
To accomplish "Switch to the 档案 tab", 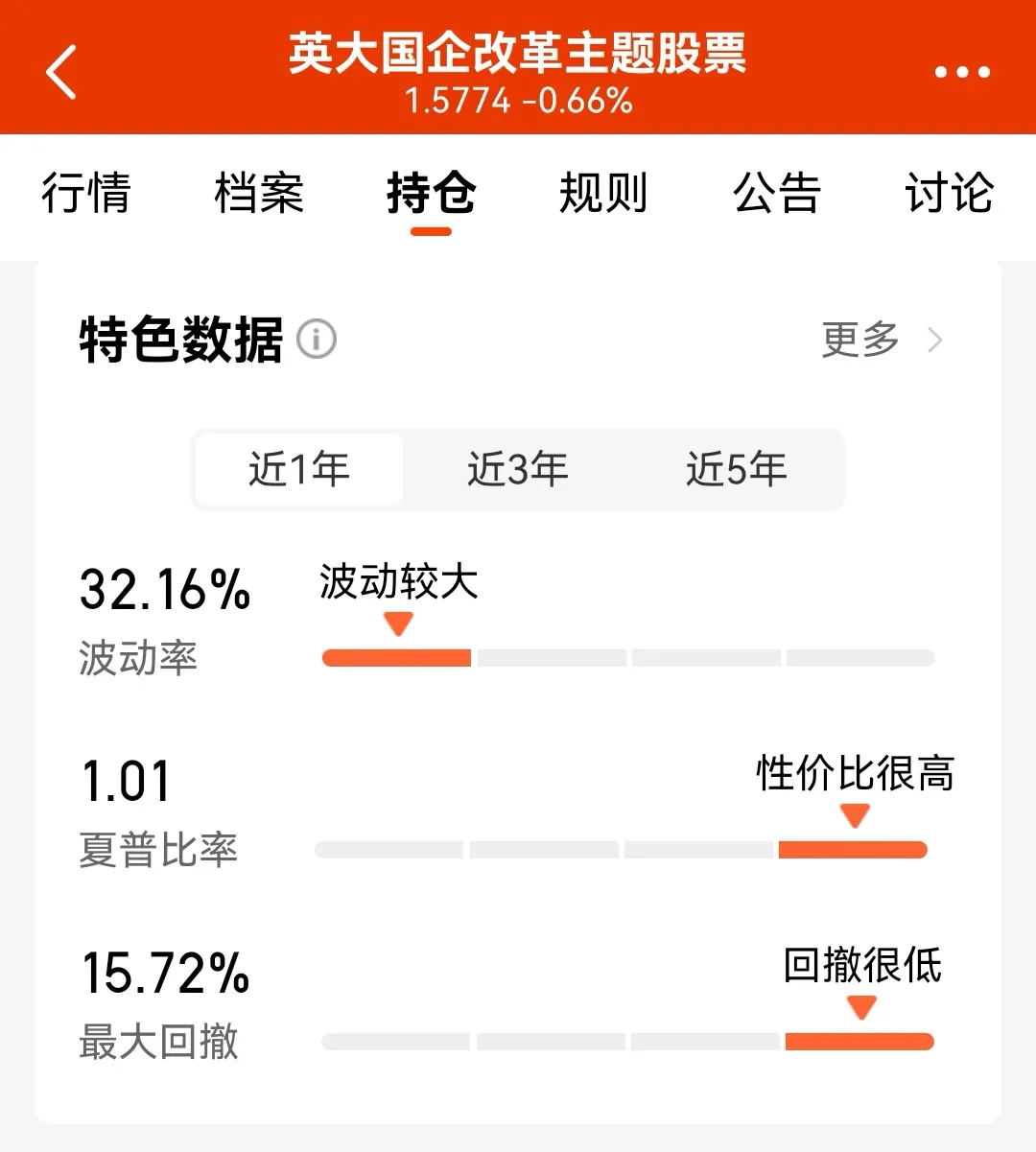I will (259, 193).
